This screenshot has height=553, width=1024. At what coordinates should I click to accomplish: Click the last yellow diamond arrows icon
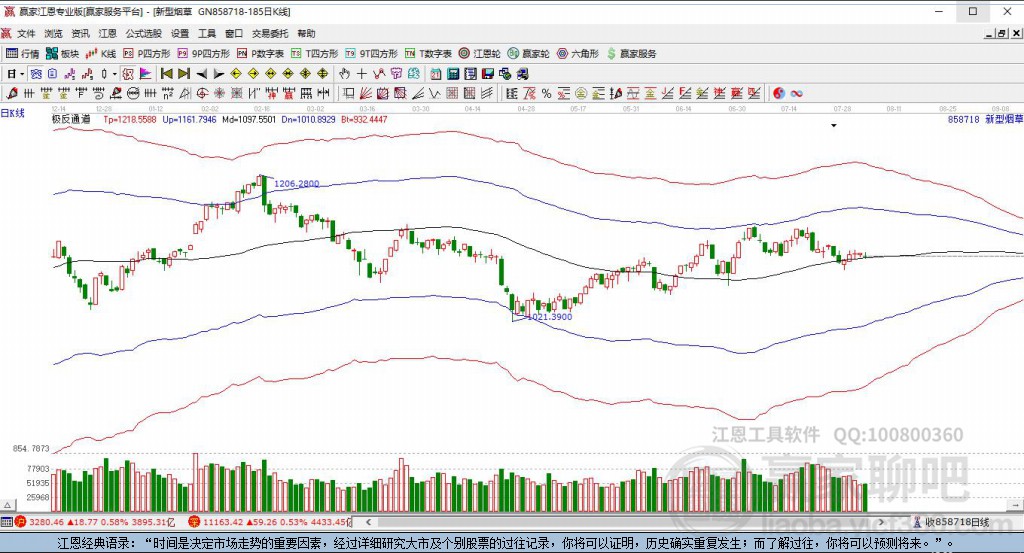tap(323, 74)
